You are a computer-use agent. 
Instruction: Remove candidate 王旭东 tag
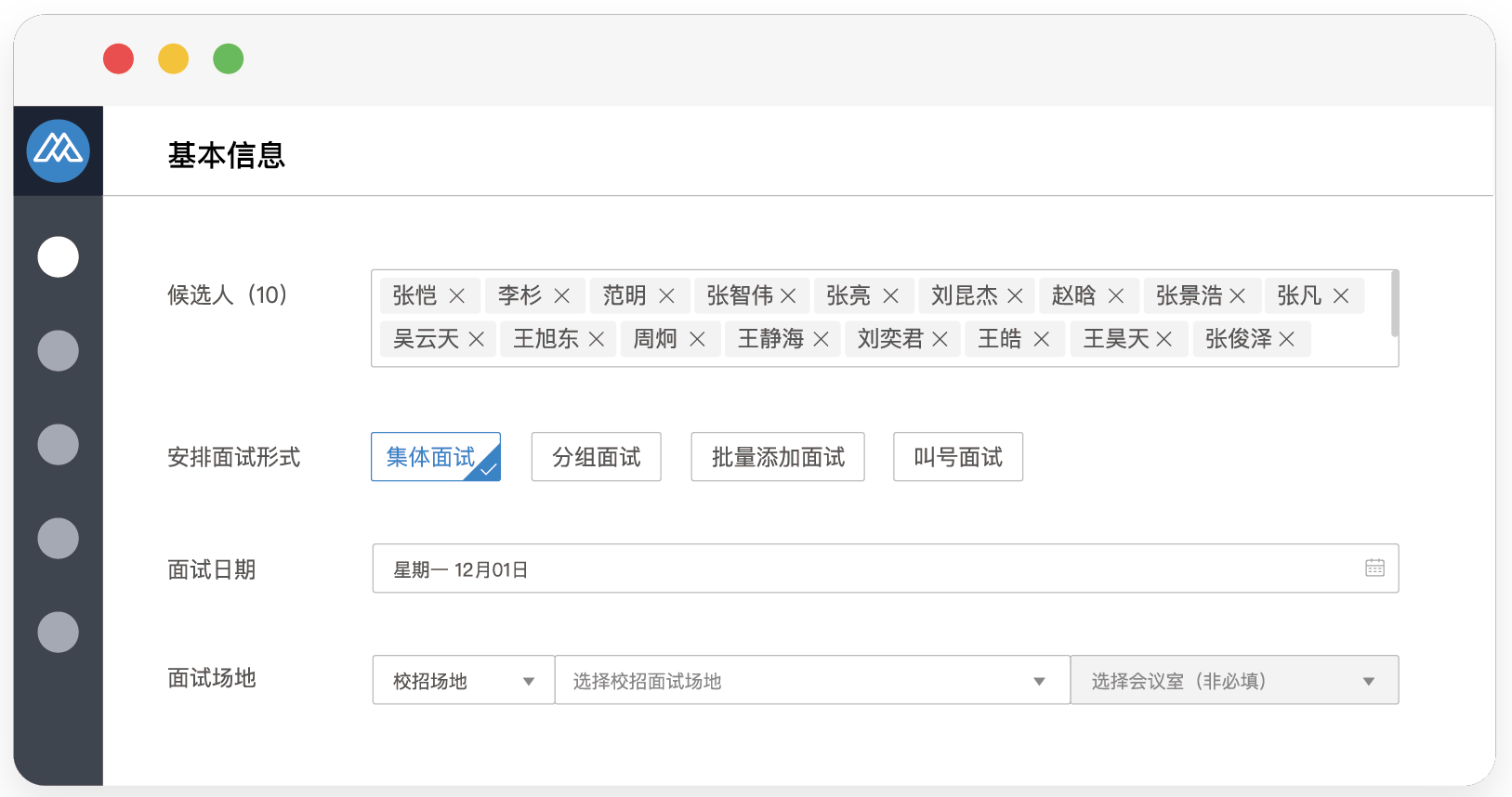597,339
